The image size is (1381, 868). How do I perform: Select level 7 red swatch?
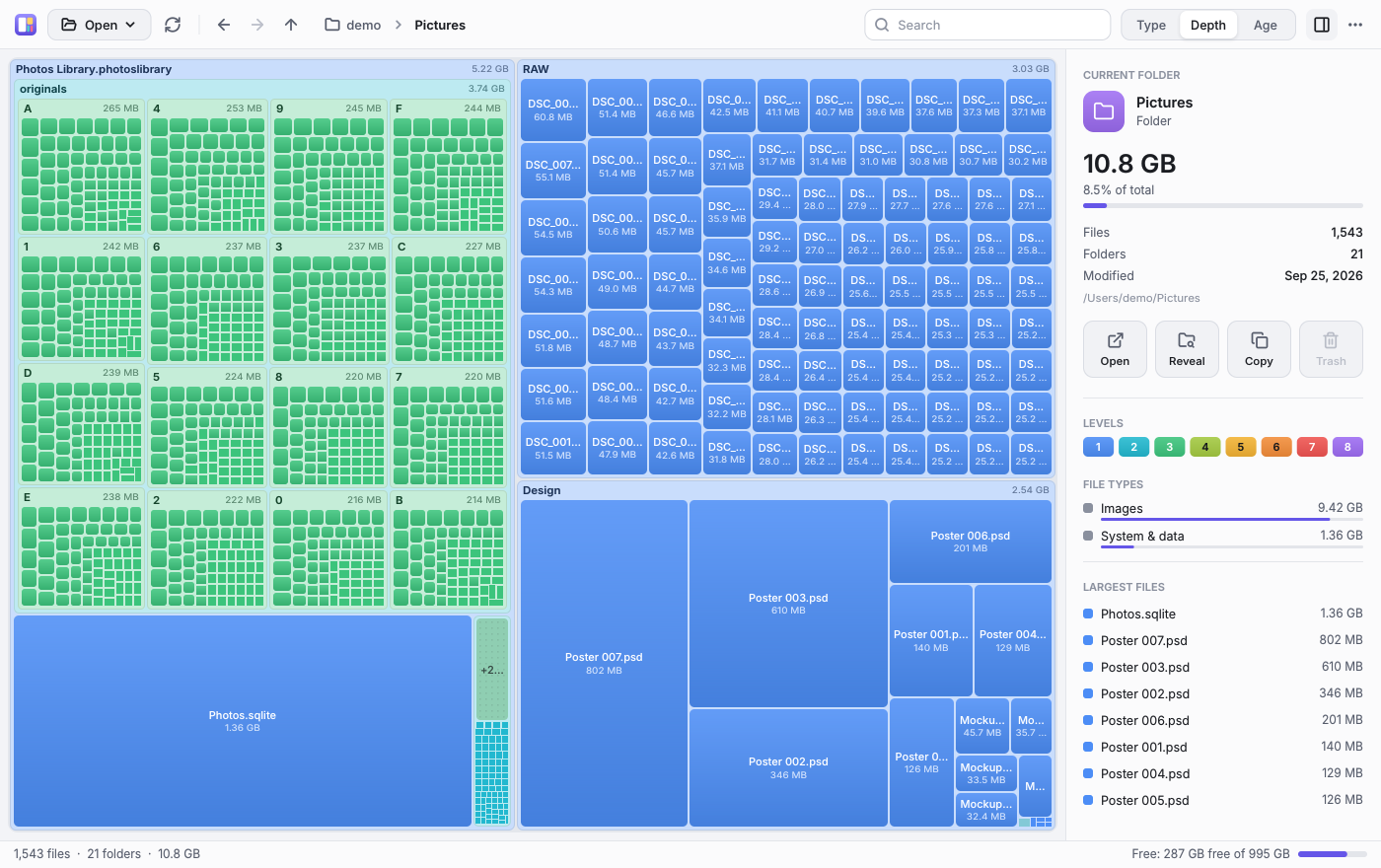1311,447
